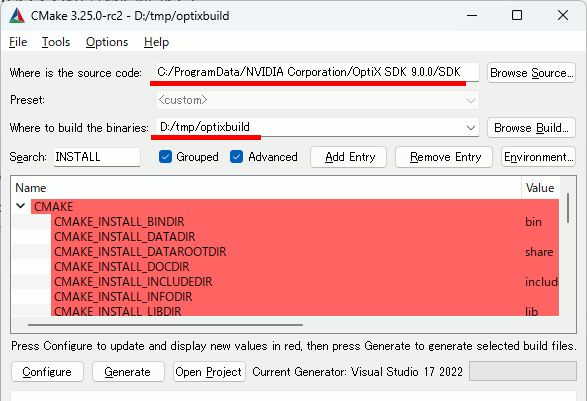Click the Add Entry button
The height and width of the screenshot is (401, 587).
pos(349,157)
